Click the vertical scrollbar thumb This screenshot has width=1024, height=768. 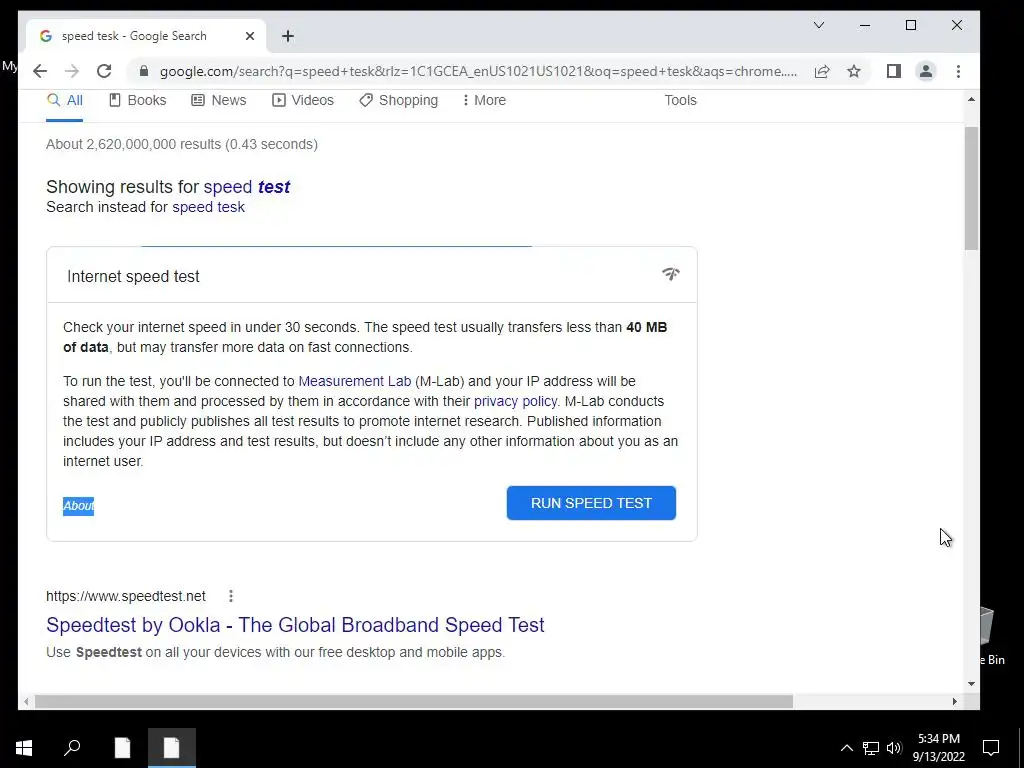pos(971,188)
